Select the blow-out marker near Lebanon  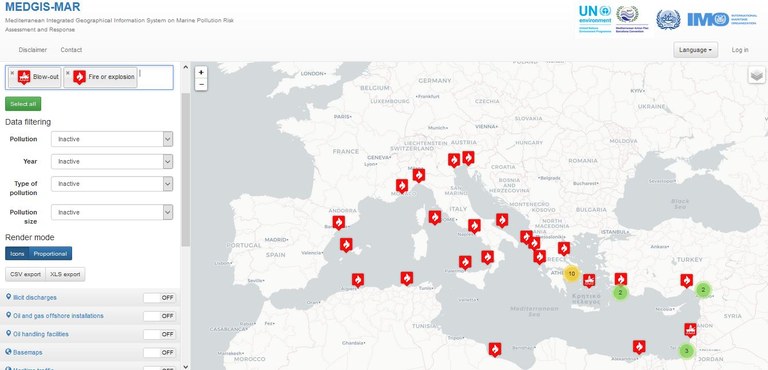tap(690, 330)
